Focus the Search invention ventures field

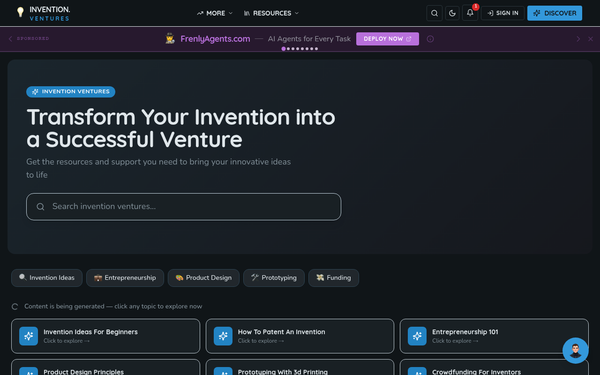pos(184,207)
